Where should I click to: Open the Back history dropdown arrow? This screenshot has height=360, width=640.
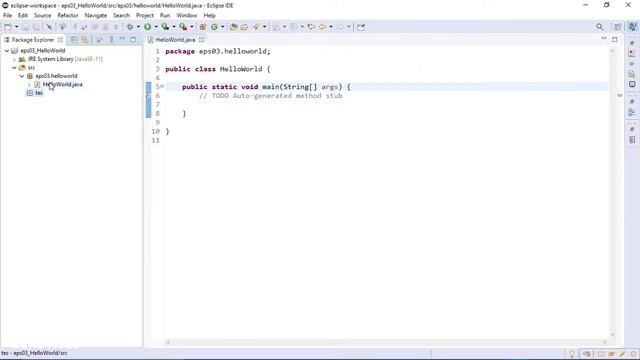point(331,27)
